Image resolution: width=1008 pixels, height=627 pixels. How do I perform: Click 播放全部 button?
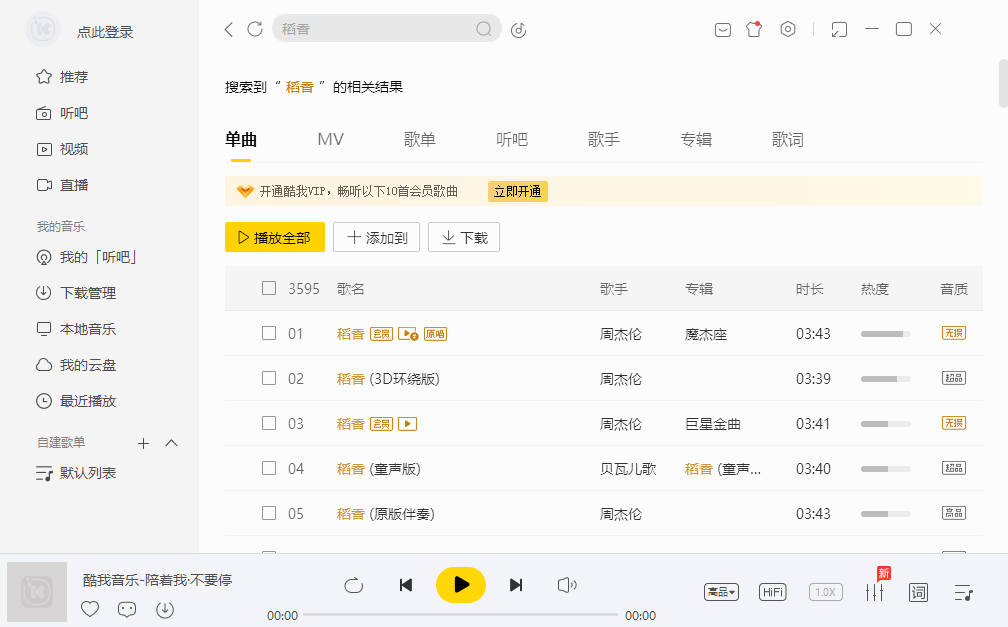click(274, 237)
